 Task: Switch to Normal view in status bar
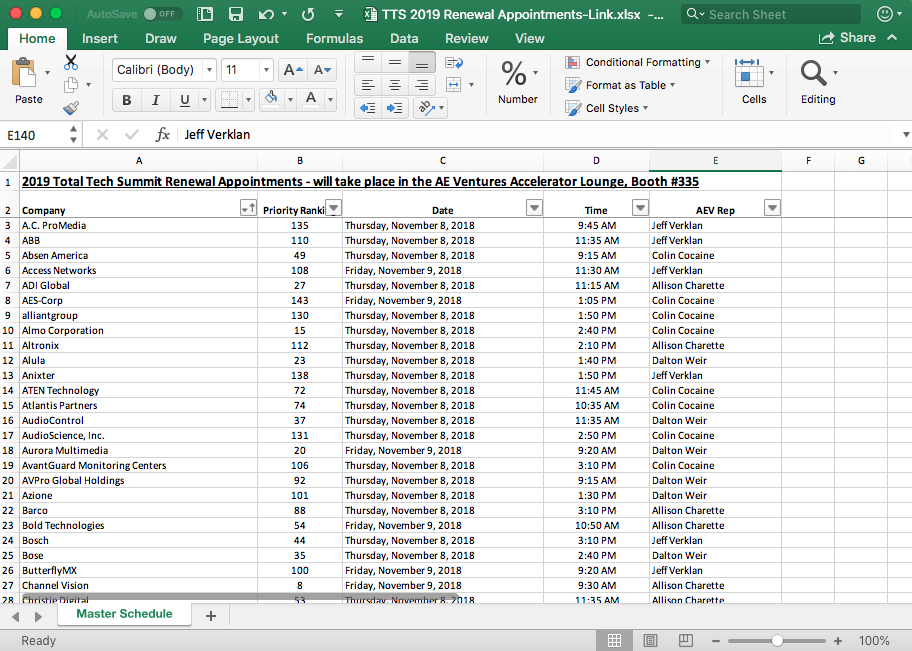(614, 641)
